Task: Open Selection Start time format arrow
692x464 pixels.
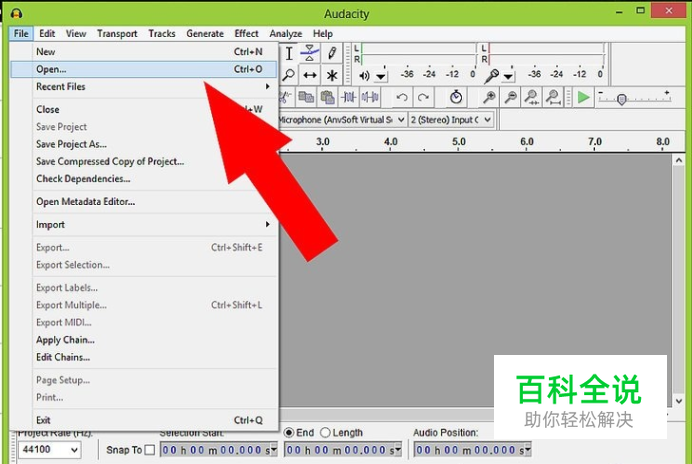Action: 274,450
